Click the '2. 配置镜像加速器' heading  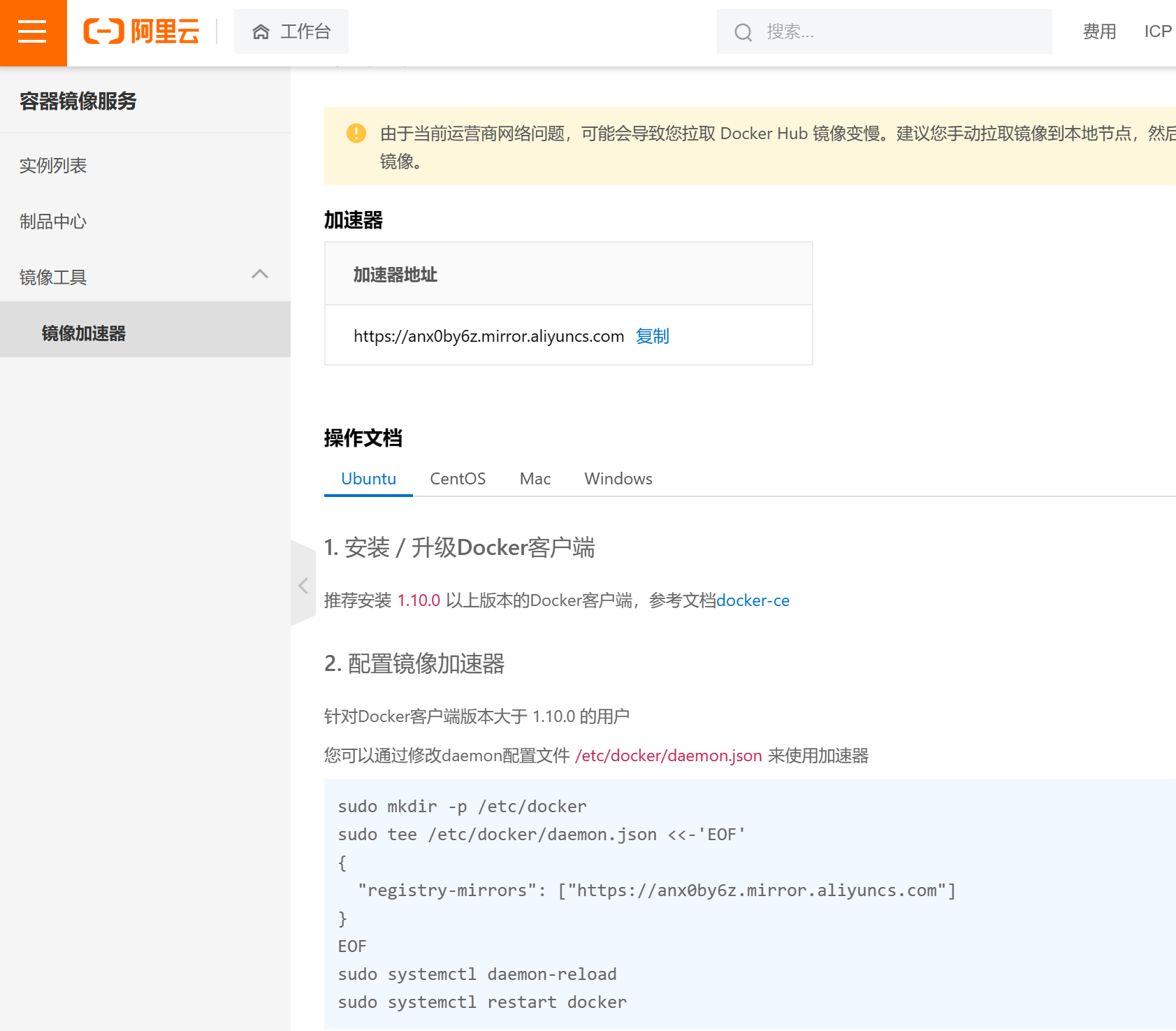(414, 663)
